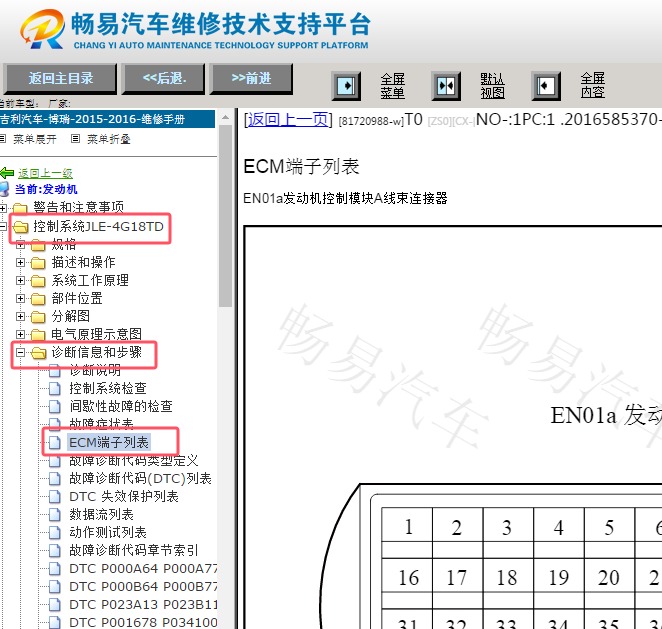
Task: Open the 动作测试列表 page
Action: click(x=108, y=532)
